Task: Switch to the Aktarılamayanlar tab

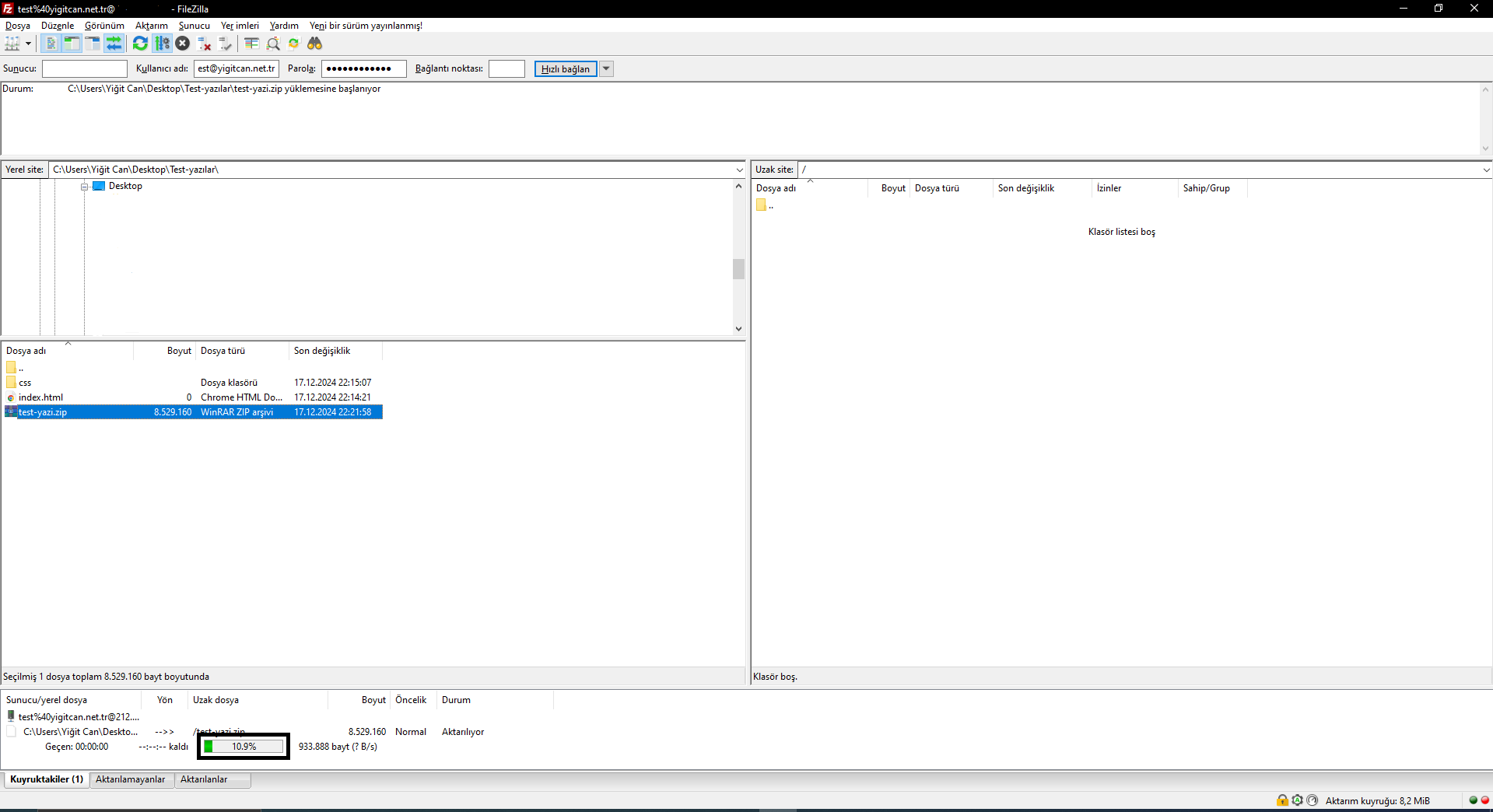Action: (131, 779)
